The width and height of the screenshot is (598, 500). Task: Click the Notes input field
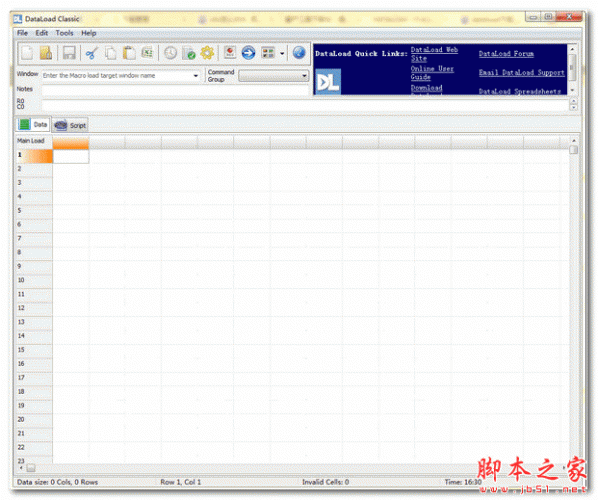pos(175,90)
